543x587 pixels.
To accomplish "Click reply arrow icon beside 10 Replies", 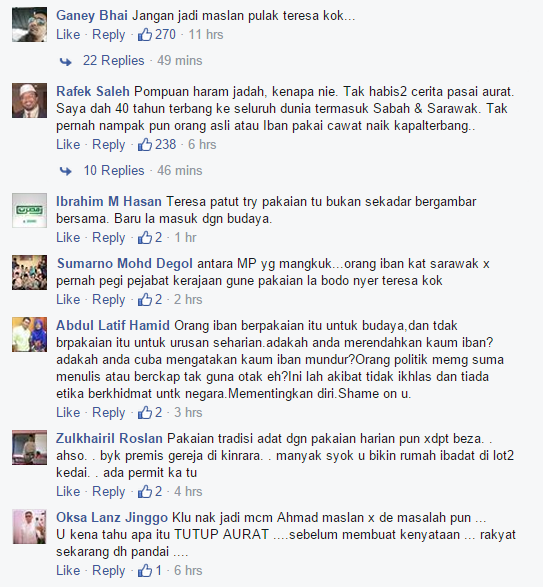I will [66, 171].
